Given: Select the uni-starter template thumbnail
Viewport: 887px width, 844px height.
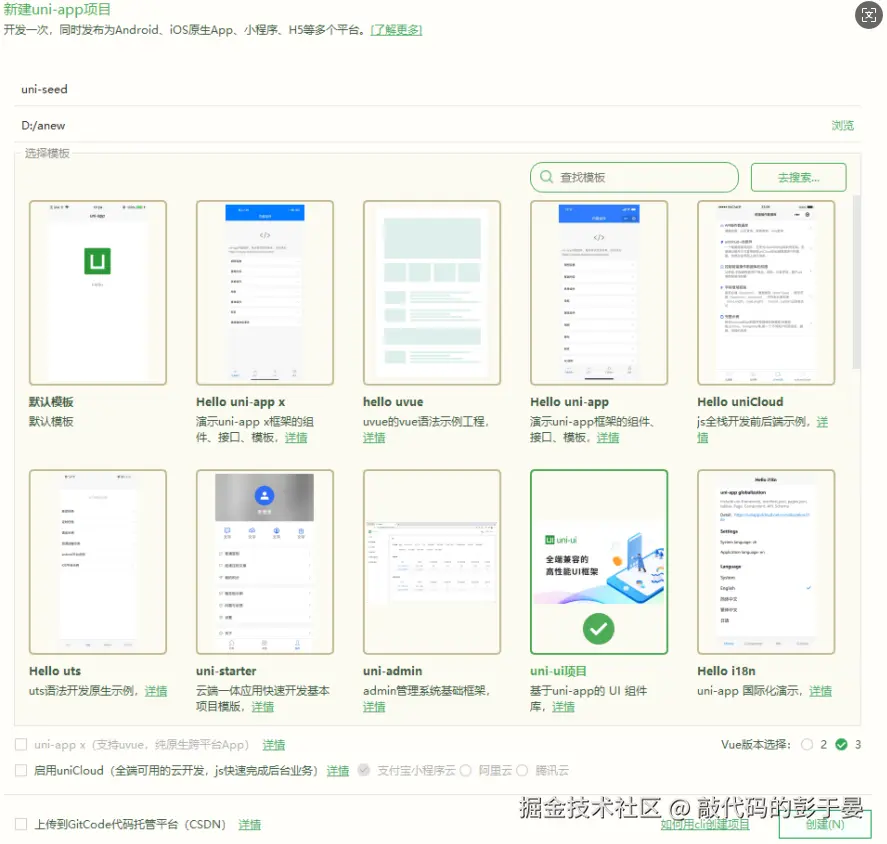Looking at the screenshot, I should [265, 562].
